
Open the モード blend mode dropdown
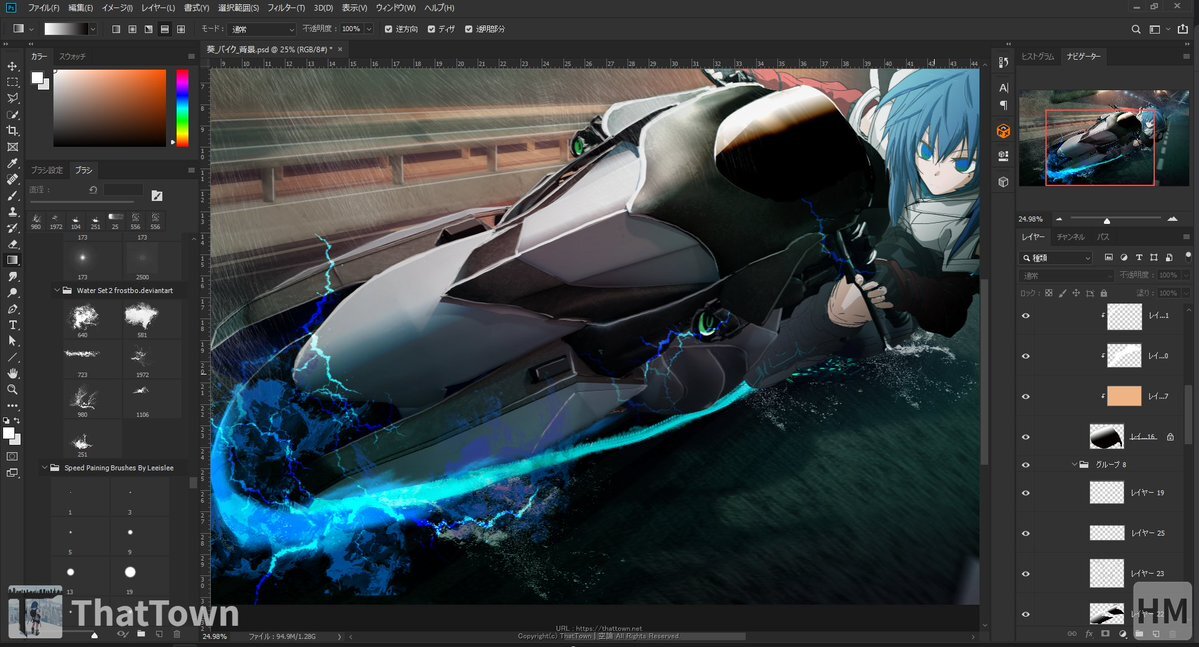pos(262,29)
